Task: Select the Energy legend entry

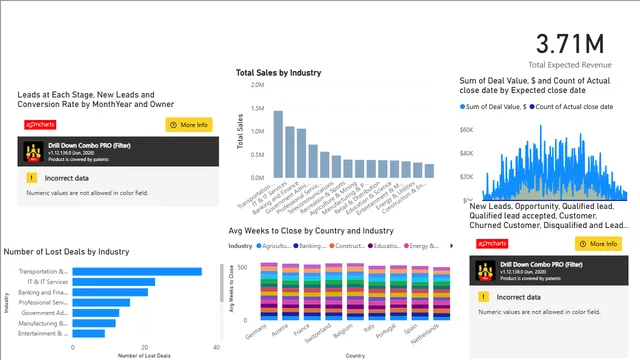Action: [x=421, y=246]
